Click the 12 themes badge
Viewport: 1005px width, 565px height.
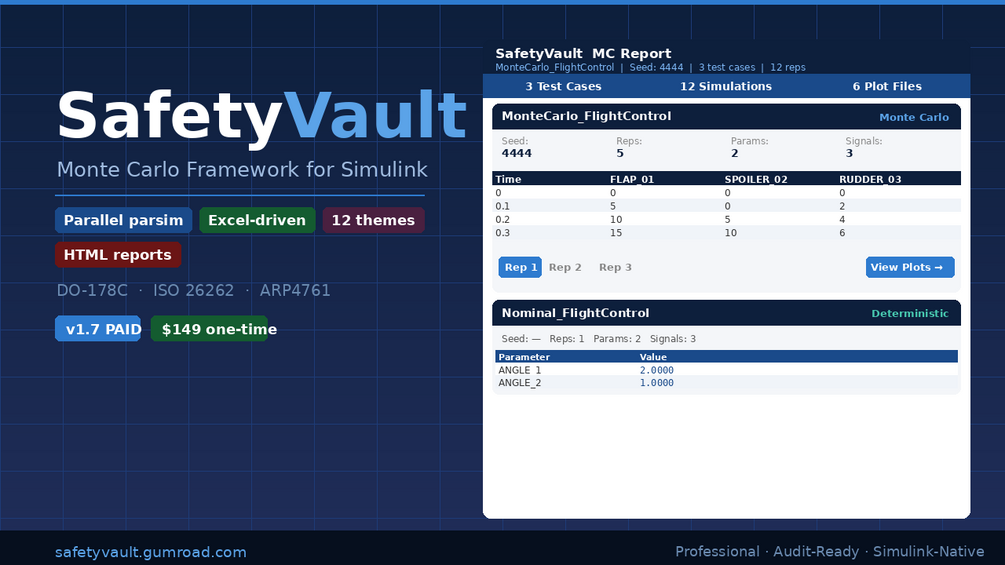(x=373, y=220)
